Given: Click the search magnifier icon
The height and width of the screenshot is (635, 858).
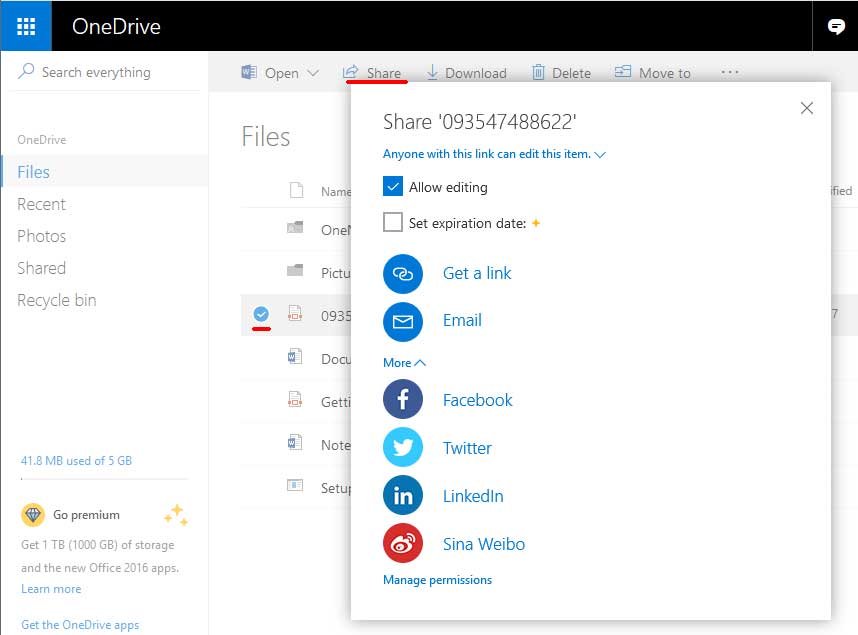Looking at the screenshot, I should pyautogui.click(x=26, y=71).
